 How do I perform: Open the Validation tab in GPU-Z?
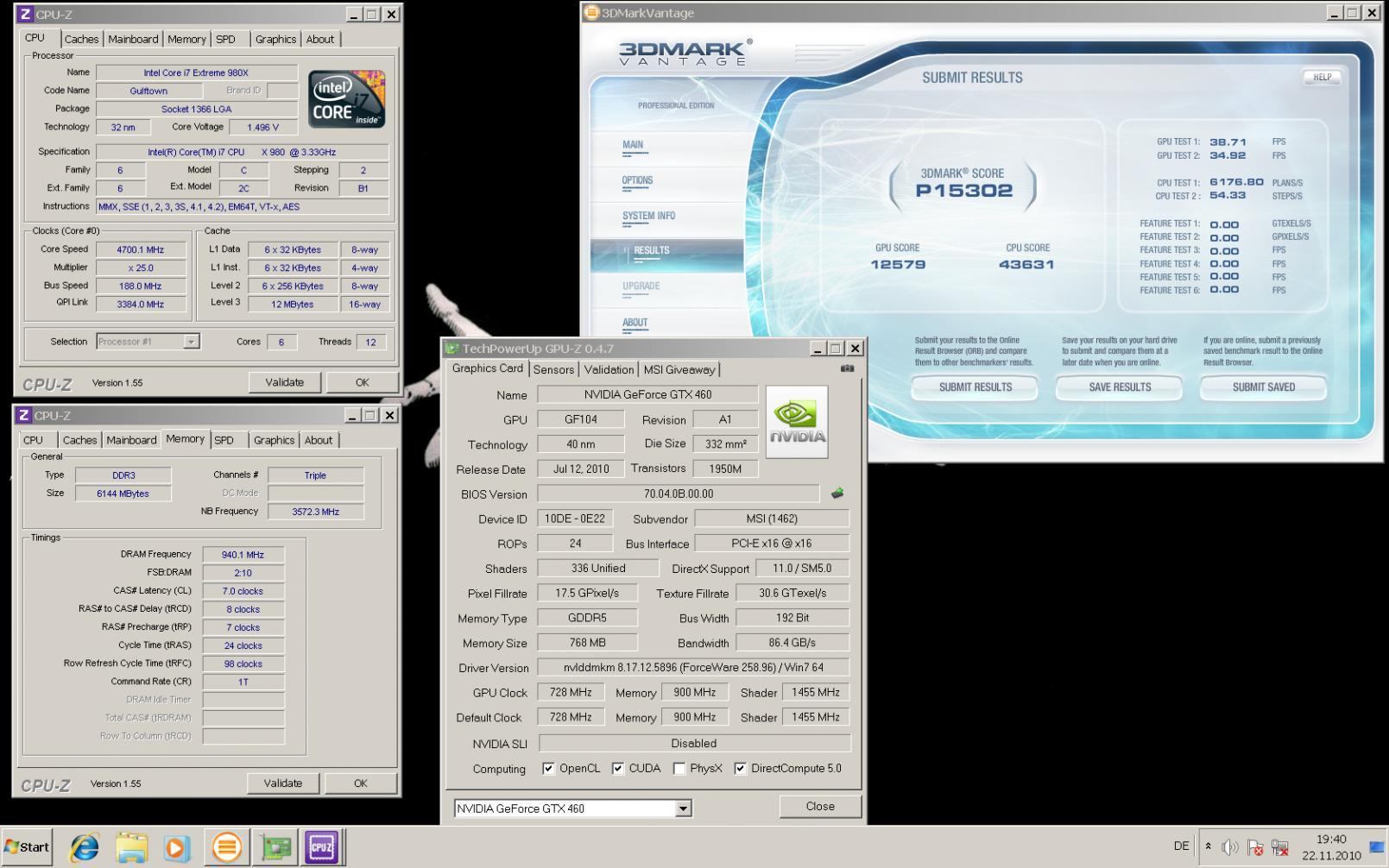click(609, 369)
